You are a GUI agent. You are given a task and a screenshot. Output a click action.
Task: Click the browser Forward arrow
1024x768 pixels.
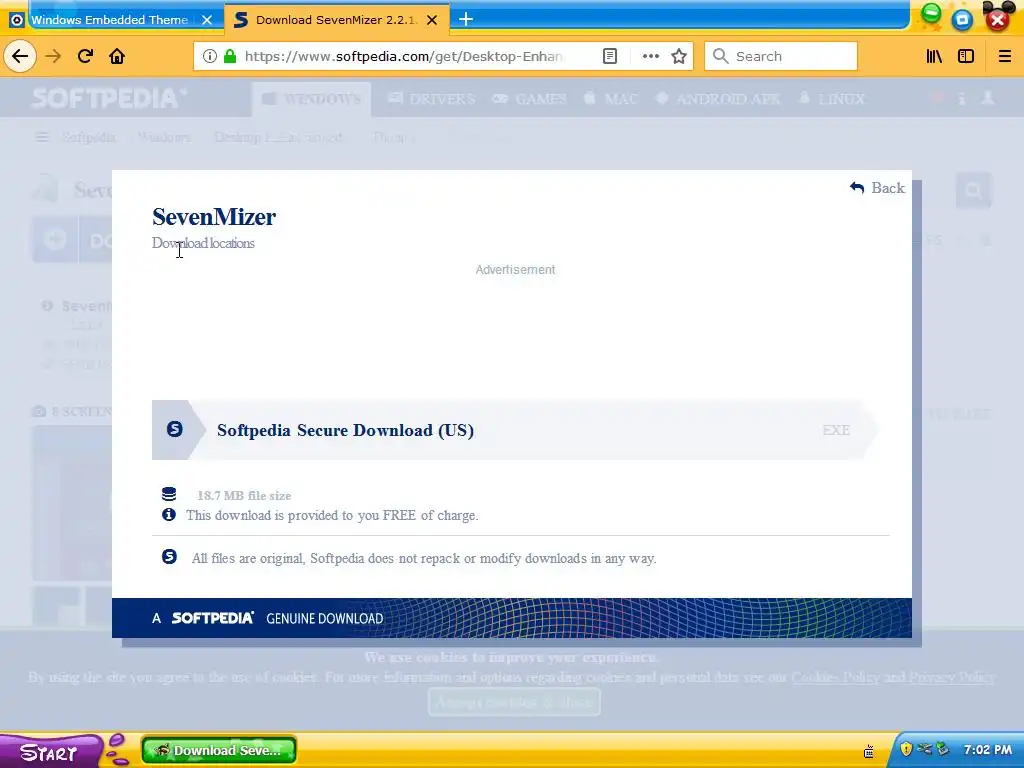[x=53, y=56]
